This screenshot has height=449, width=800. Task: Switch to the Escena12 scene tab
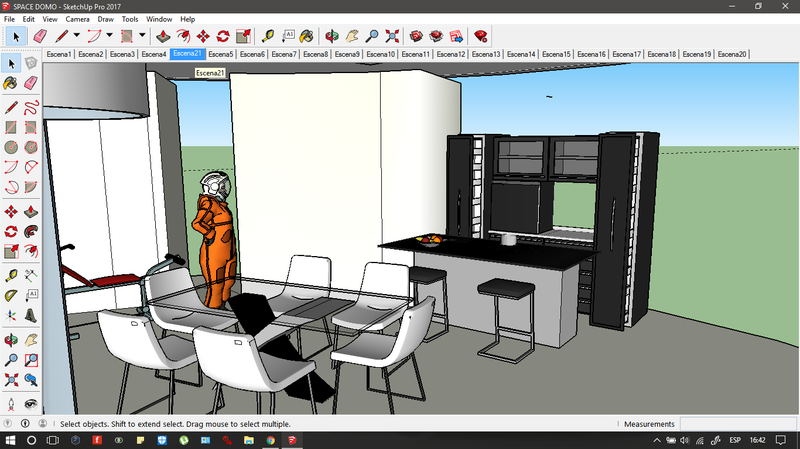pyautogui.click(x=451, y=54)
